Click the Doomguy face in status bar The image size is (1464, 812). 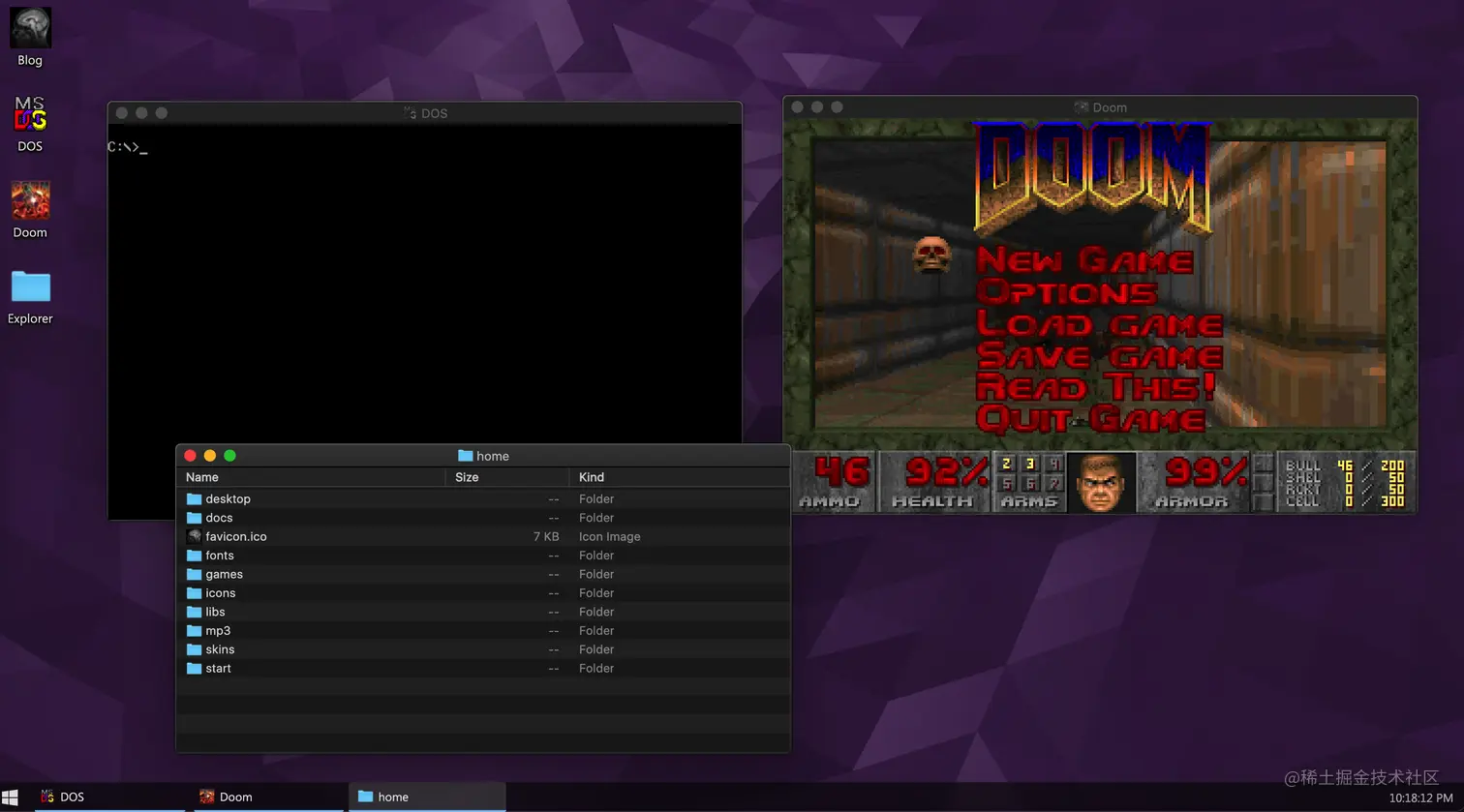coord(1102,482)
